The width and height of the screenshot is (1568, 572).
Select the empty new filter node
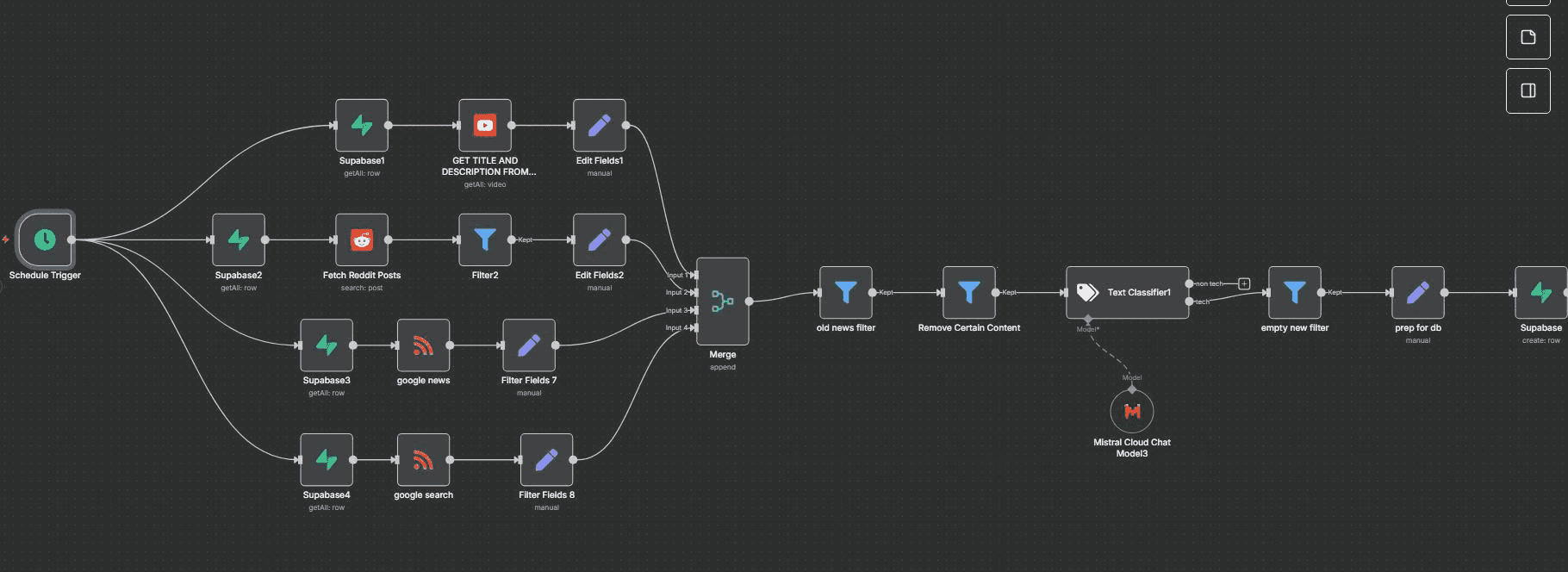point(1294,293)
